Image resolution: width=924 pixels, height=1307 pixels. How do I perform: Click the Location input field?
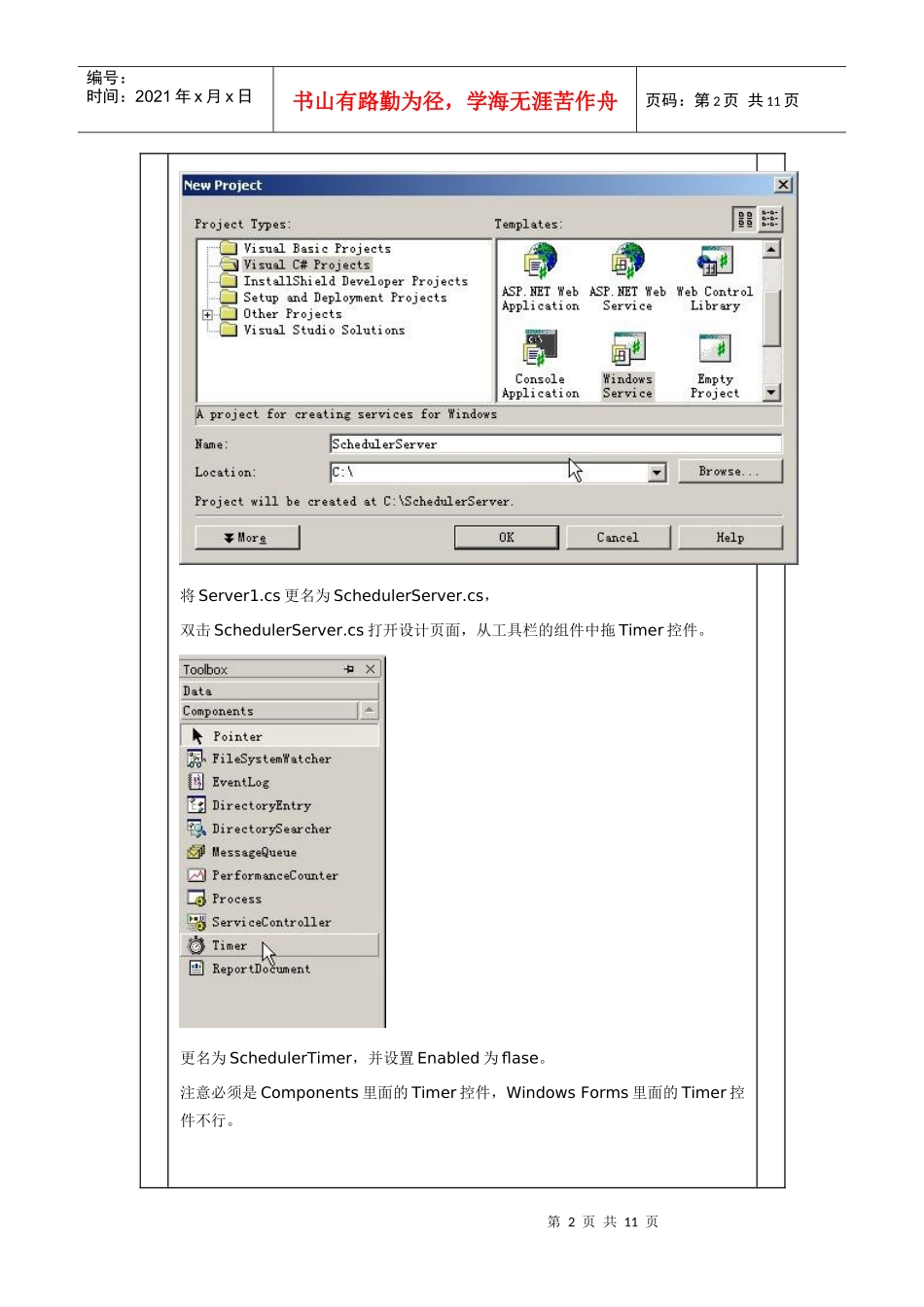(x=489, y=473)
